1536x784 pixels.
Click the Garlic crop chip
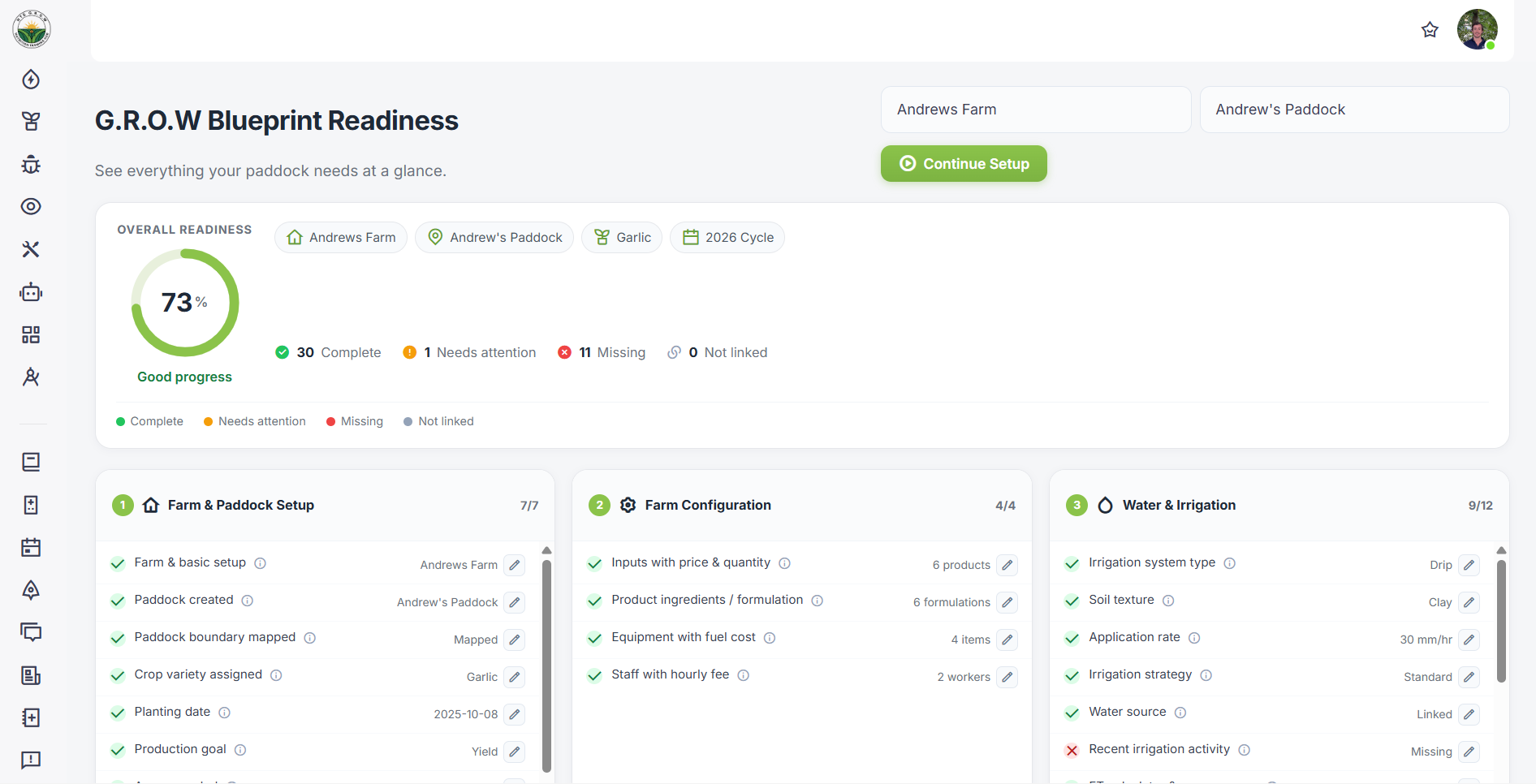tap(622, 238)
